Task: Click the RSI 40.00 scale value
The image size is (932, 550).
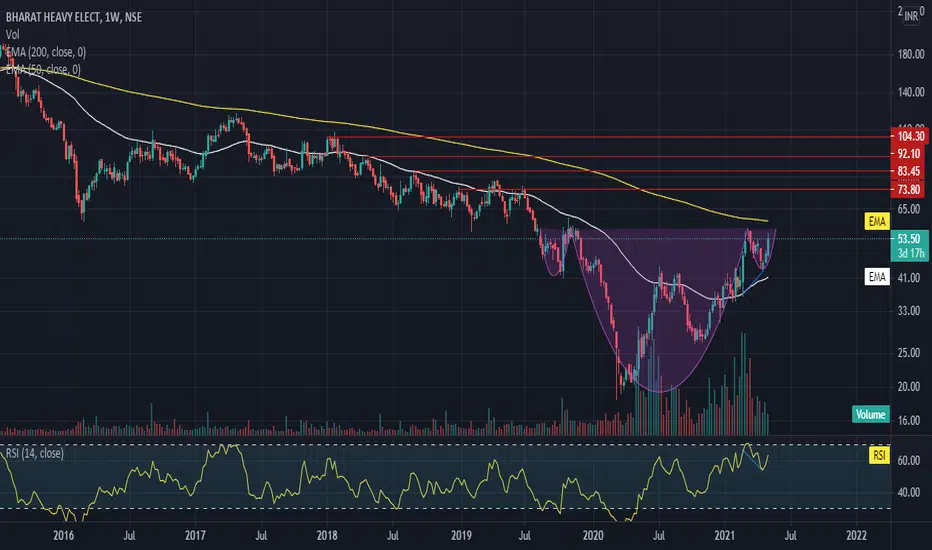Action: coord(909,493)
